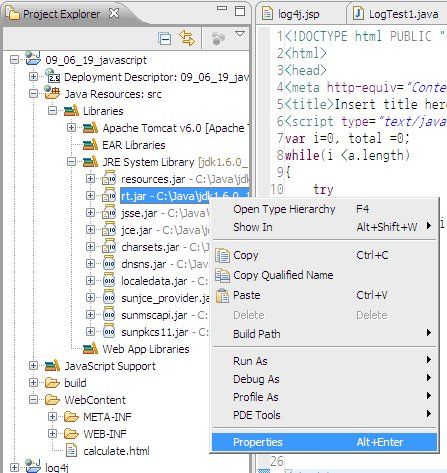Click the Web App Libraries icon

90,348
